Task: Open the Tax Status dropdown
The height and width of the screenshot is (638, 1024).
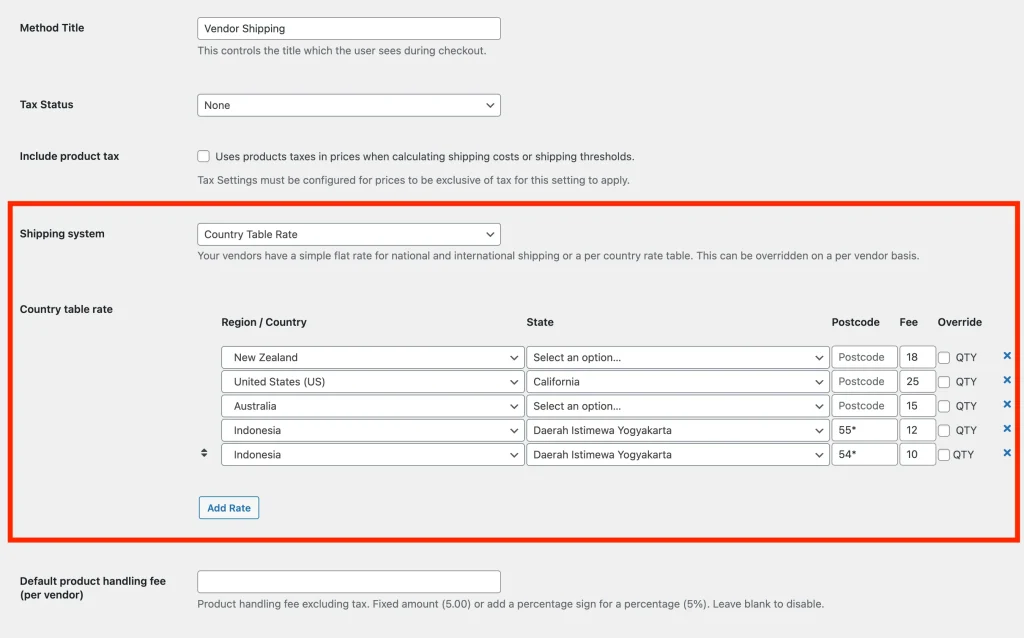Action: (348, 105)
